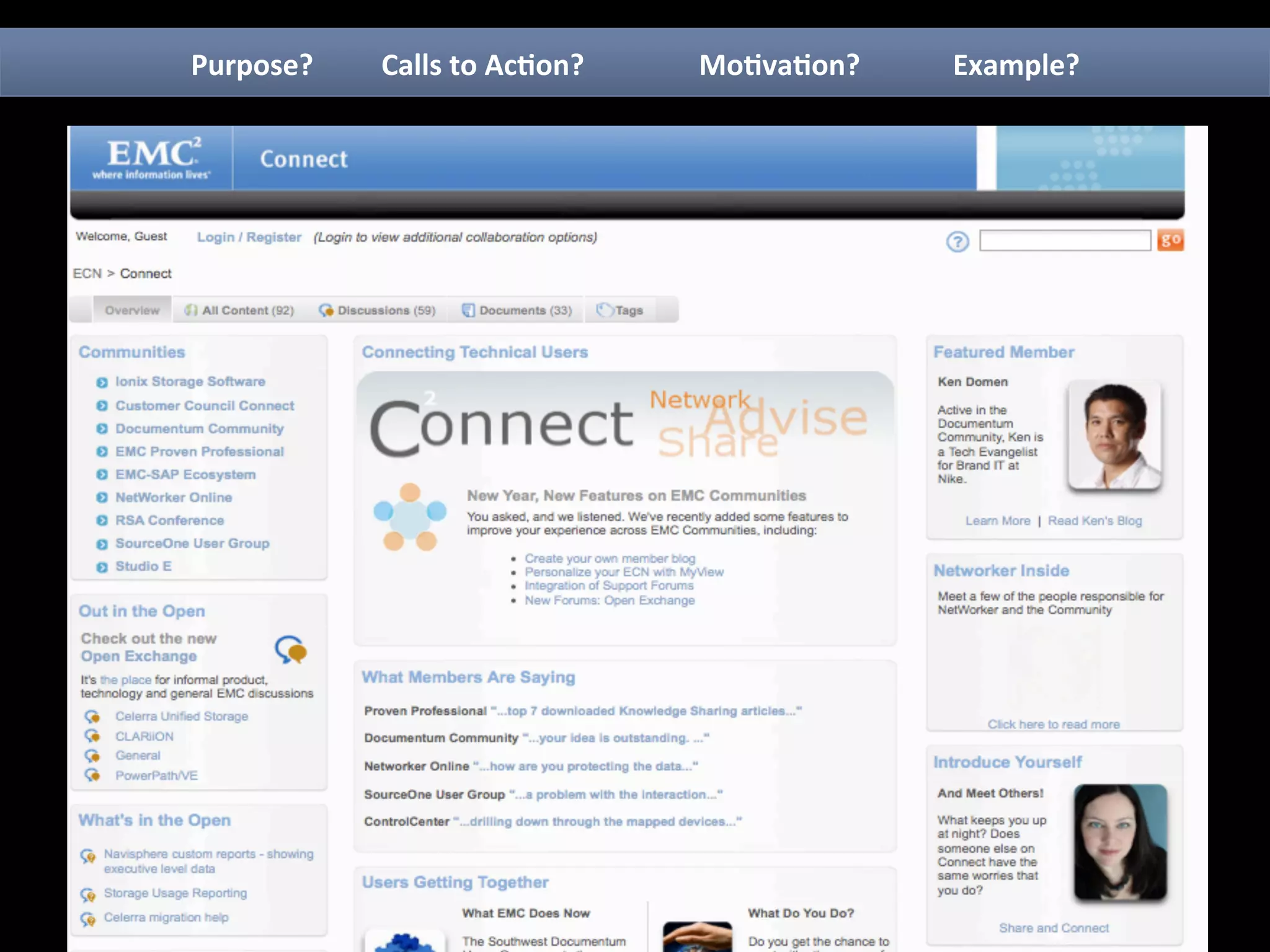Click bullet icon next to Ionix Storage Software
Viewport: 1270px width, 952px height.
pyautogui.click(x=102, y=382)
